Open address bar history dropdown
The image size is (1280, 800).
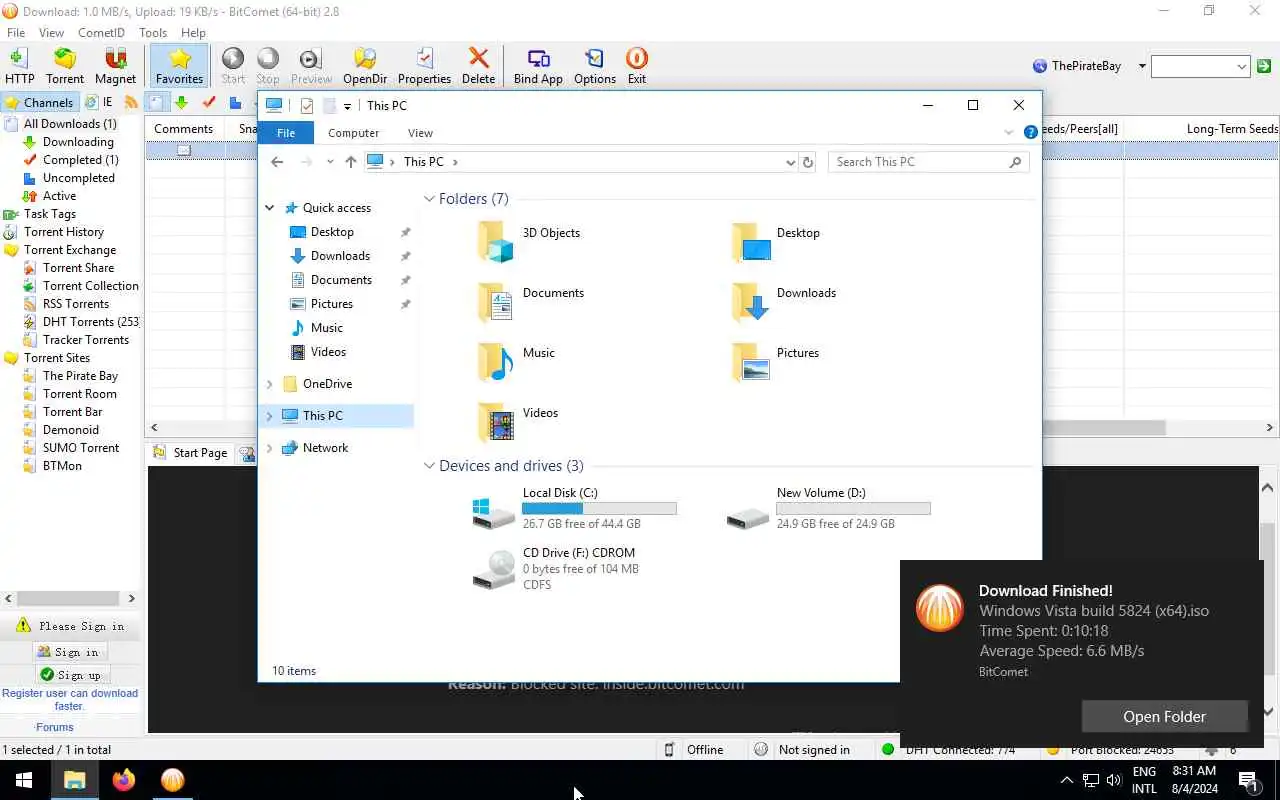point(790,162)
